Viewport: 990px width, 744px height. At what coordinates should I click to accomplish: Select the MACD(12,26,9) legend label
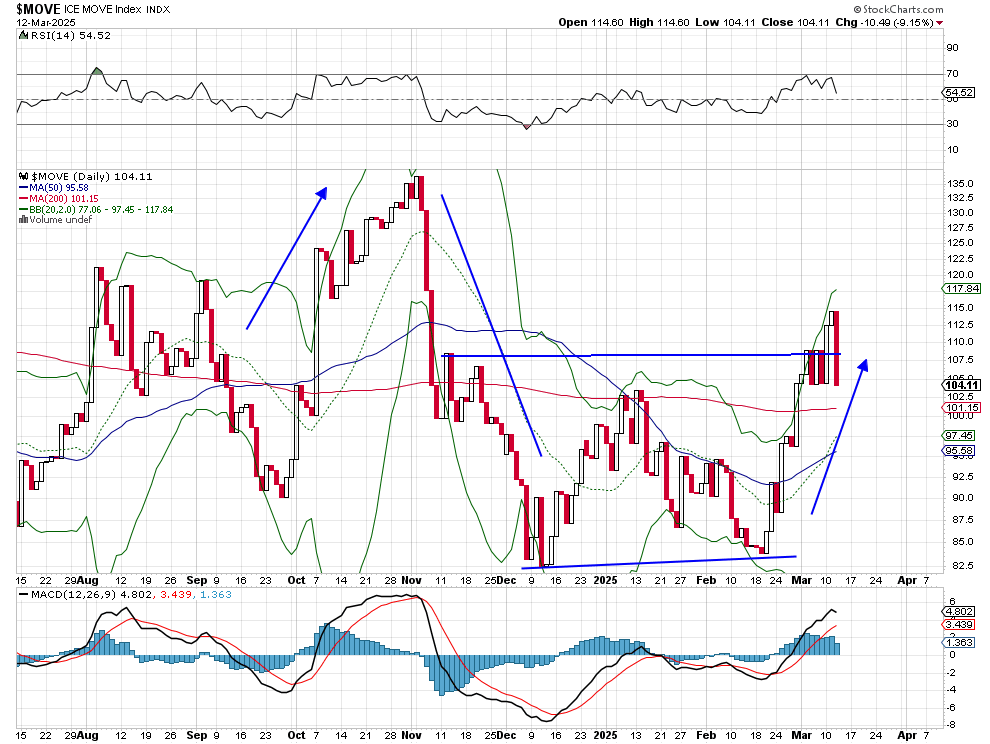click(x=62, y=597)
